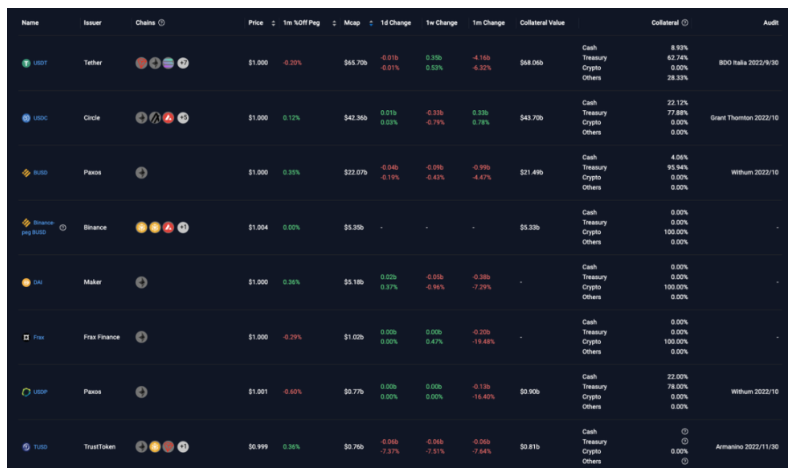Click USDT market cap $65.70b
The width and height of the screenshot is (793, 471).
click(356, 63)
